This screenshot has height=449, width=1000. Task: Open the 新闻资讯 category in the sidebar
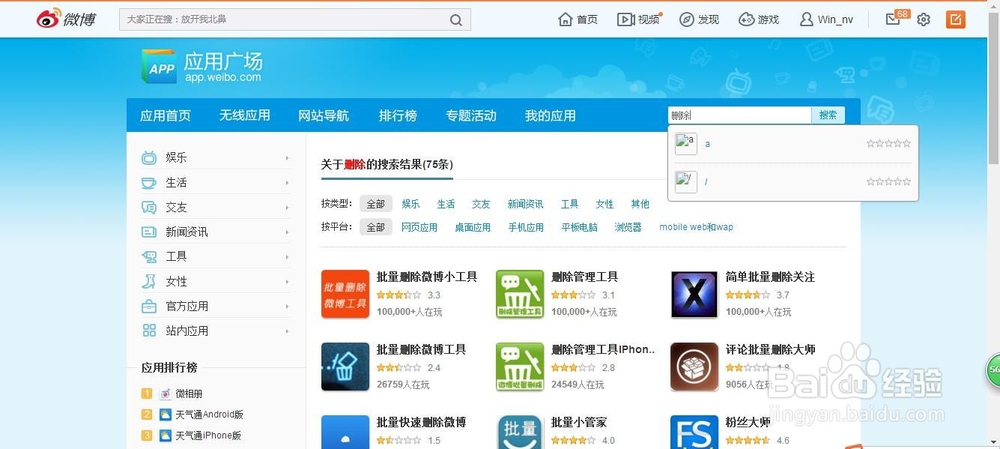[186, 232]
